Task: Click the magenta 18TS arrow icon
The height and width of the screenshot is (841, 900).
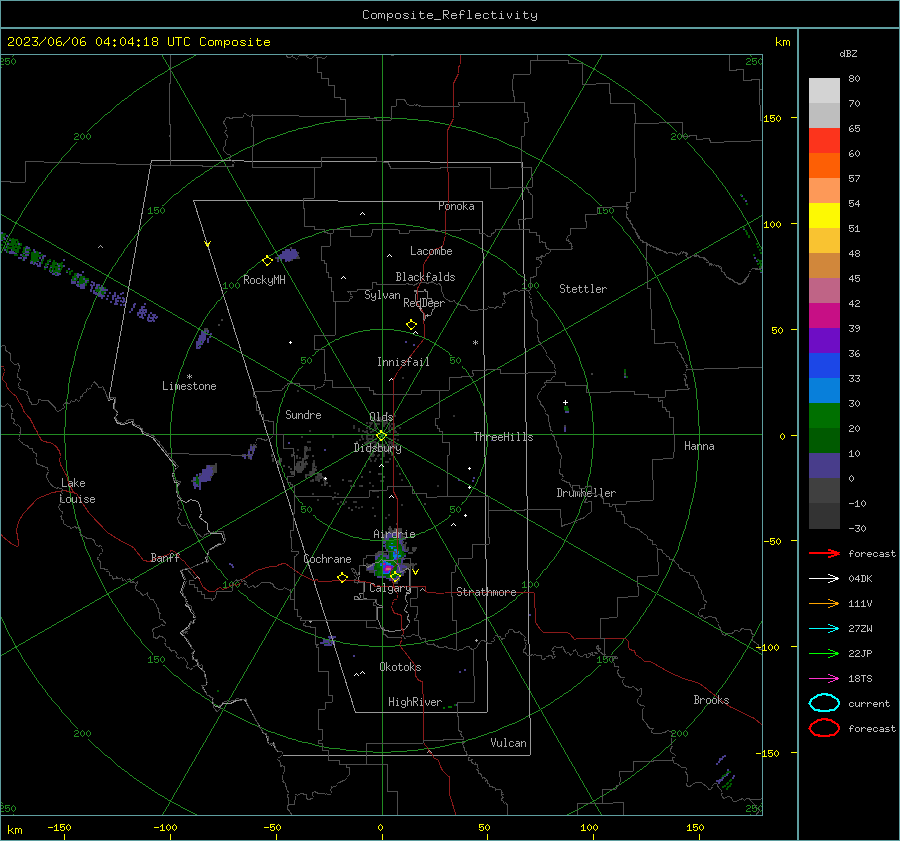Action: tap(824, 679)
